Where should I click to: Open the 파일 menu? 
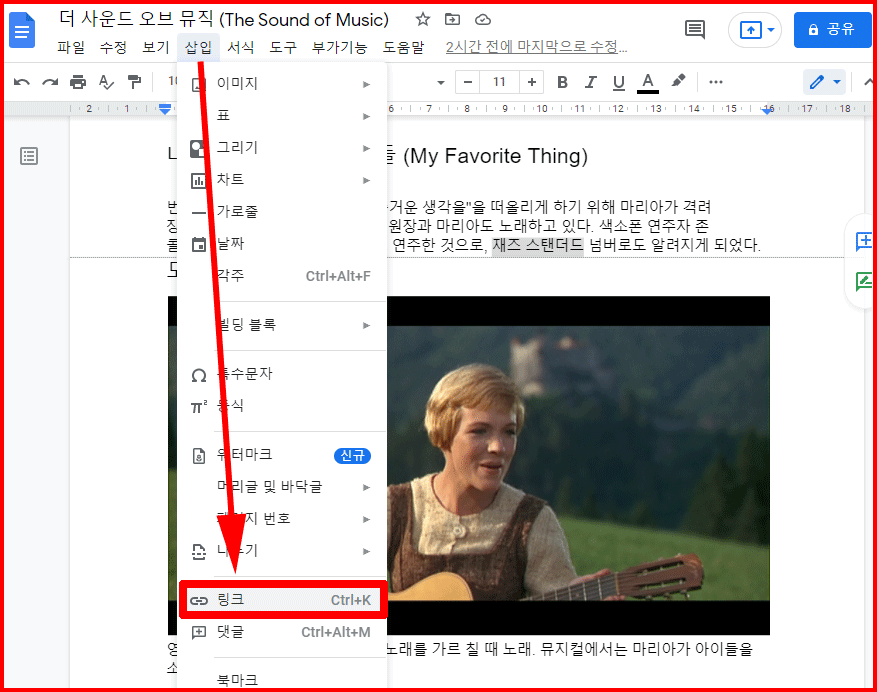coord(71,48)
